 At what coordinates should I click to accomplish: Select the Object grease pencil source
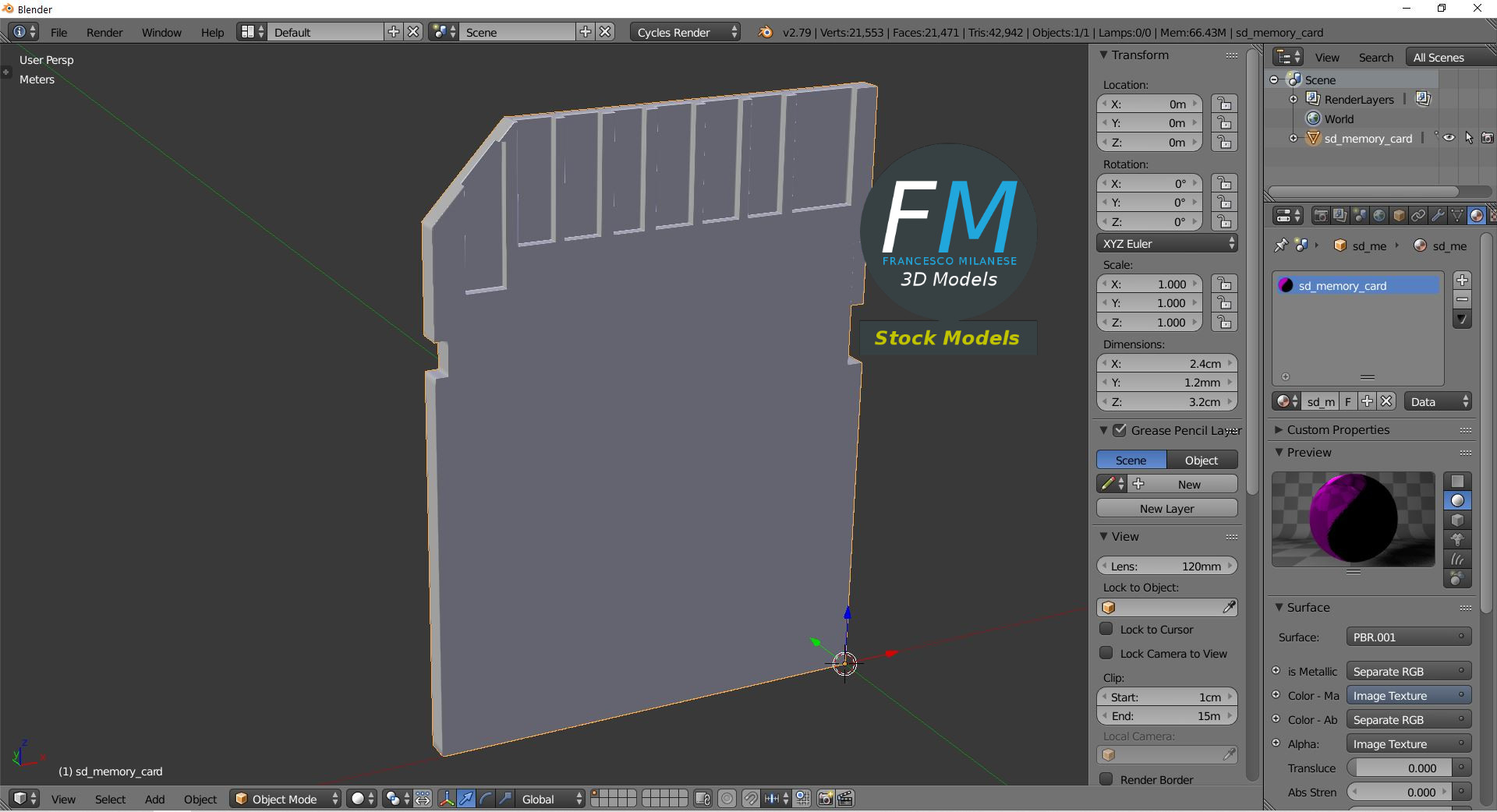pyautogui.click(x=1202, y=460)
